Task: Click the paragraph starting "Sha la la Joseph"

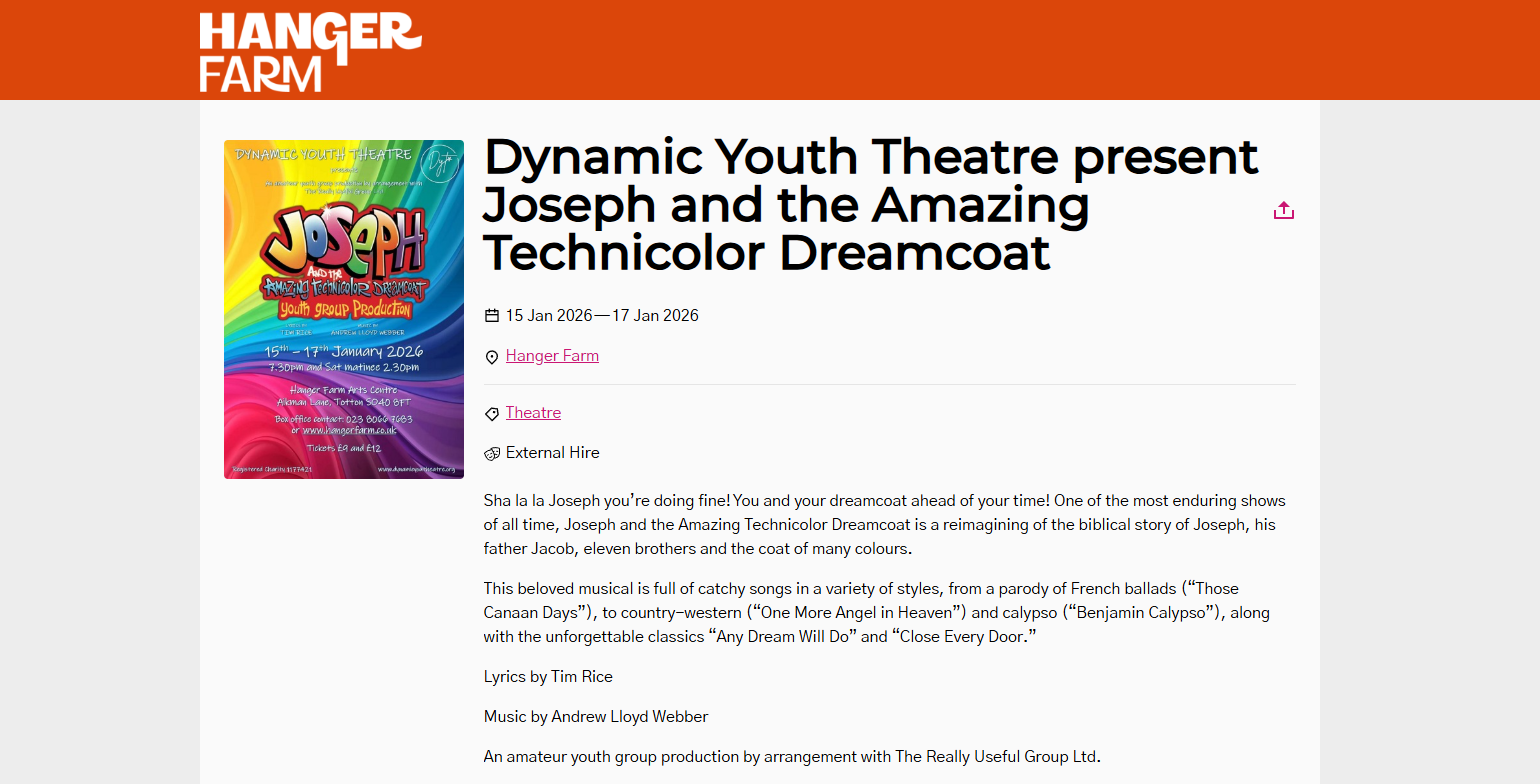Action: [884, 525]
